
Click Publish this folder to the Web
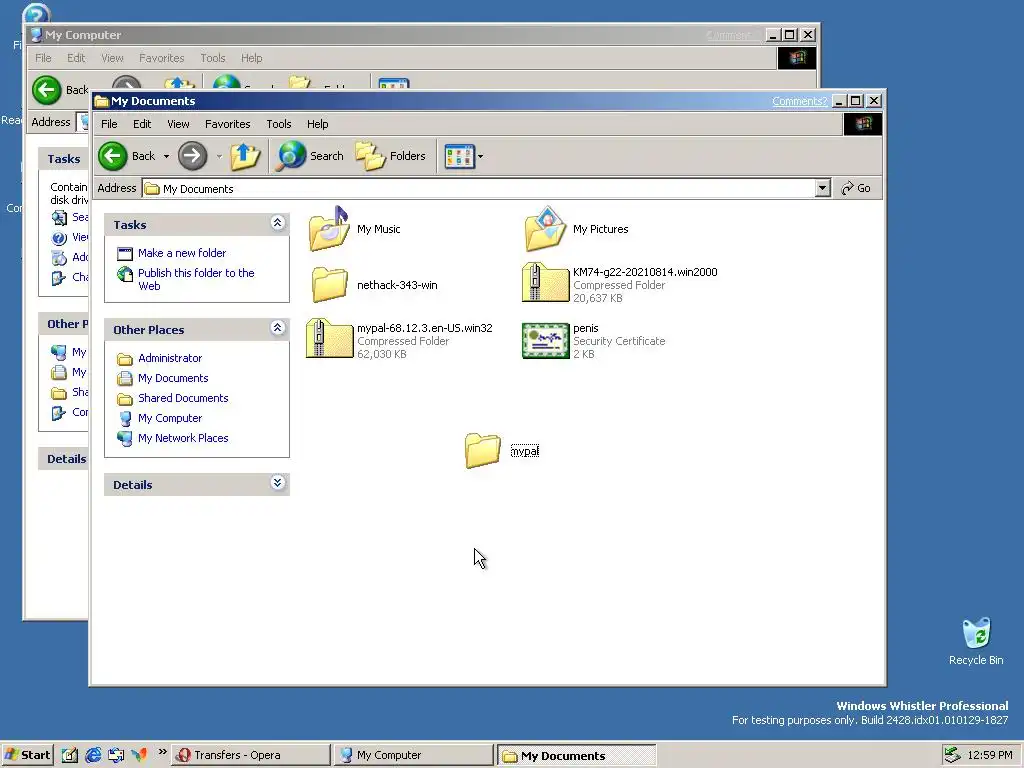196,280
